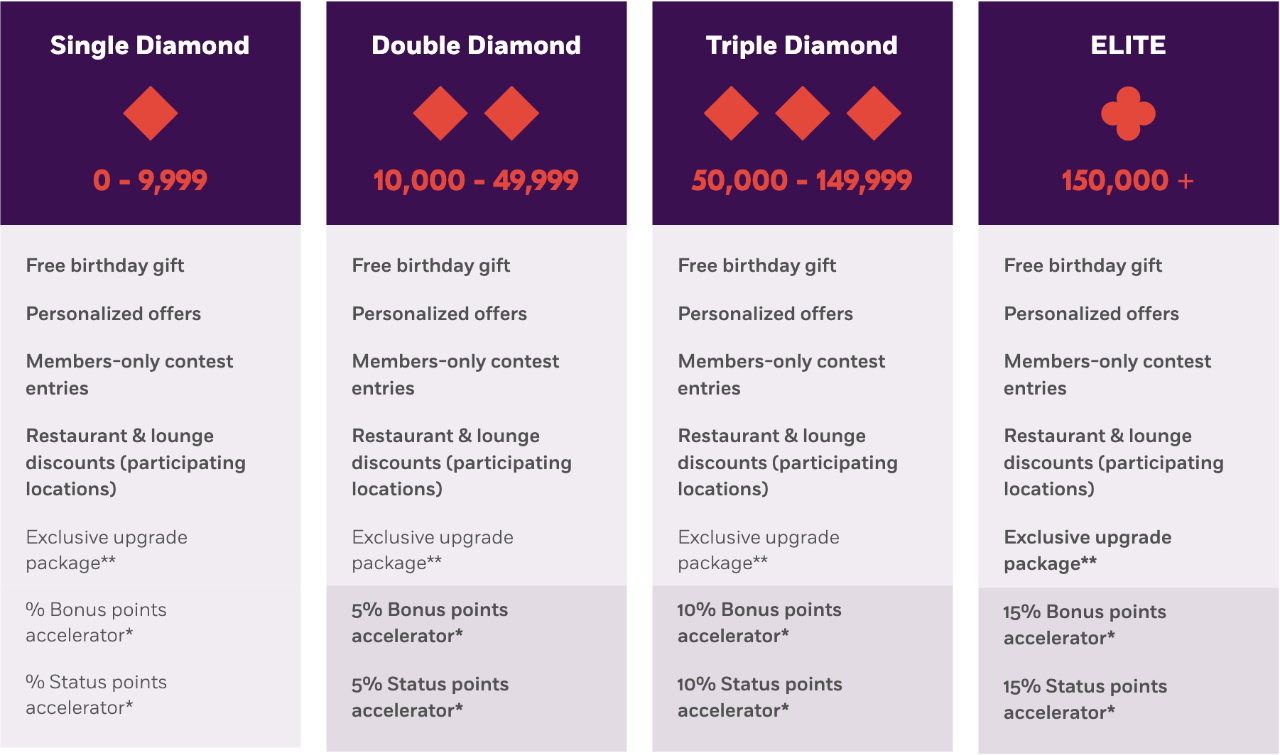Click the 10,000 - 49,999 points range

476,181
